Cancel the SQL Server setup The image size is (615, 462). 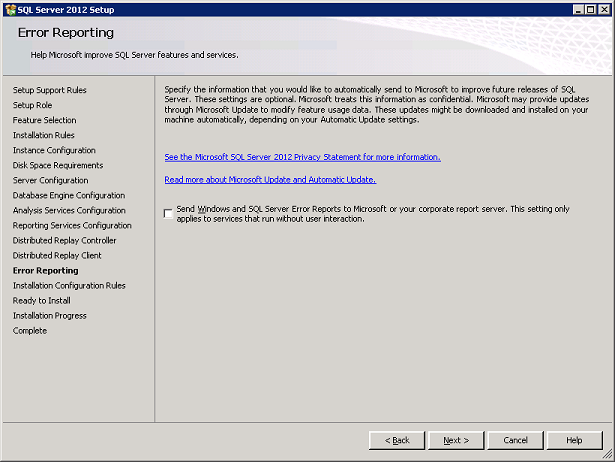pos(515,440)
